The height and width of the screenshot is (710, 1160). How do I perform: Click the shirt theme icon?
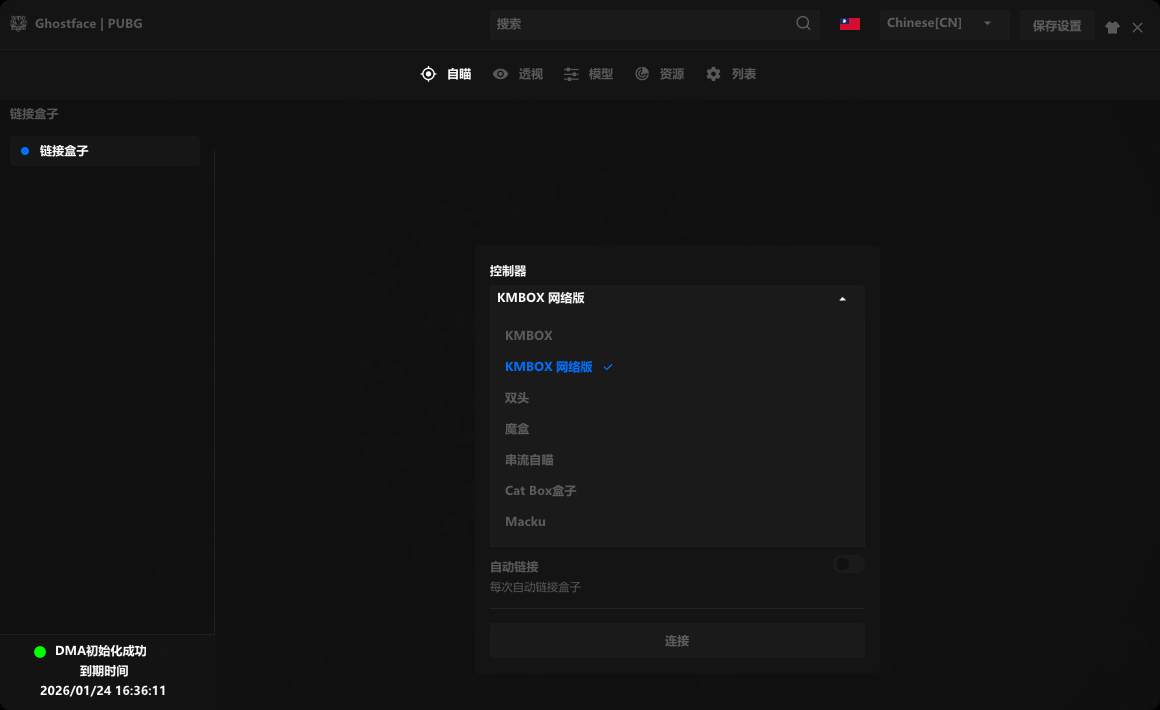coord(1112,28)
